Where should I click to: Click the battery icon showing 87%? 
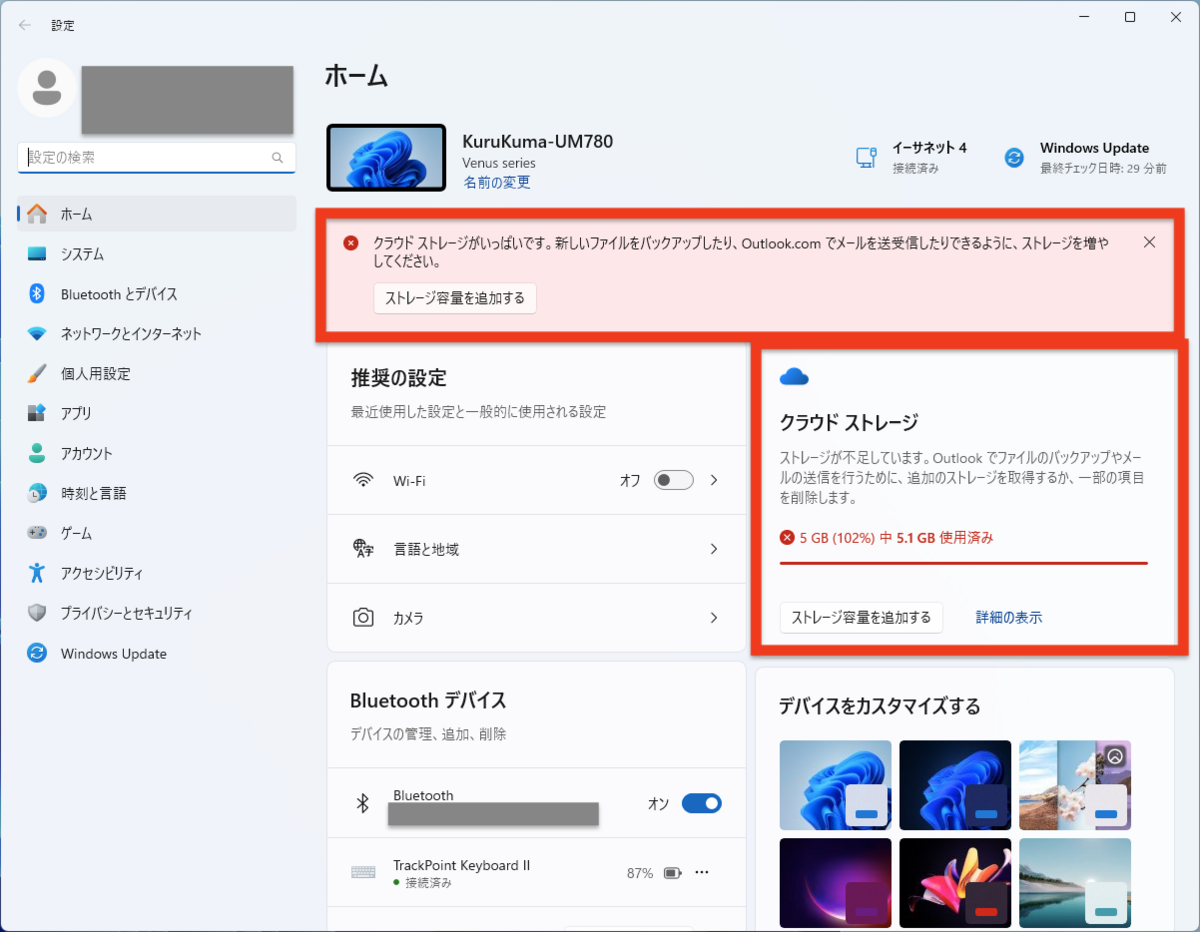pyautogui.click(x=672, y=873)
